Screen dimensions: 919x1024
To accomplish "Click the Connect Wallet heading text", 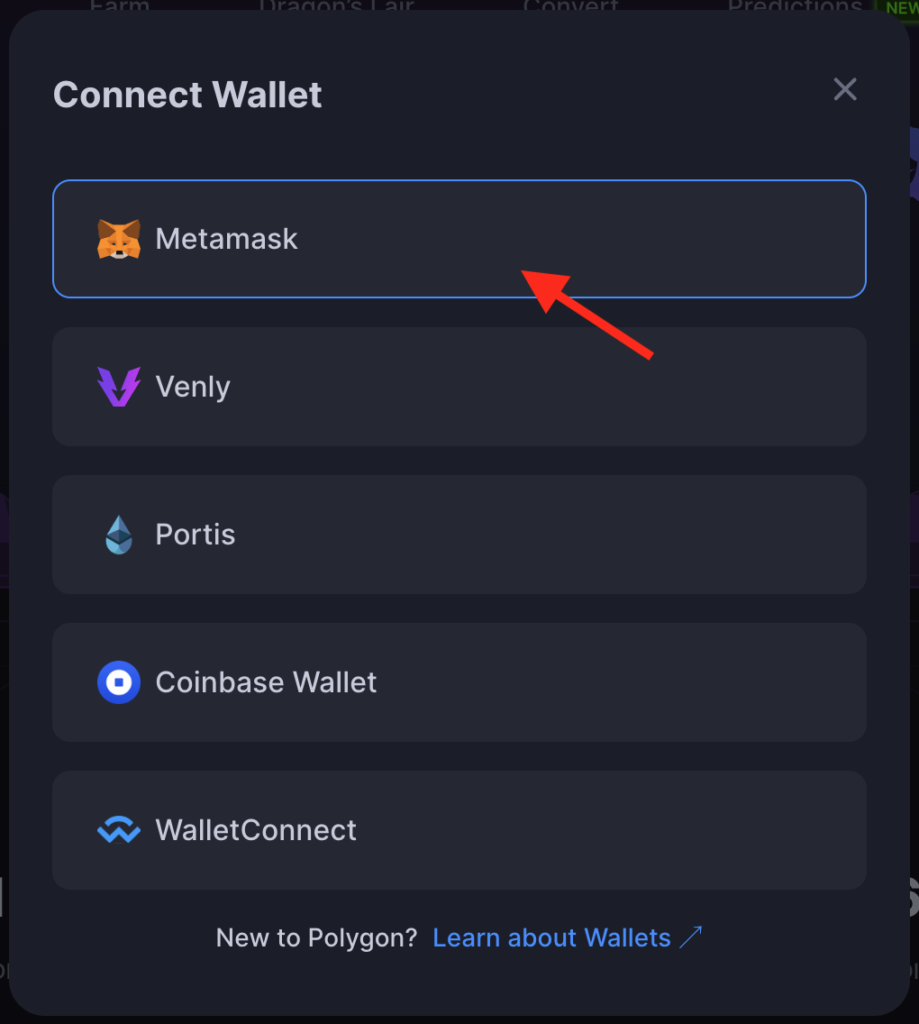I will 187,95.
